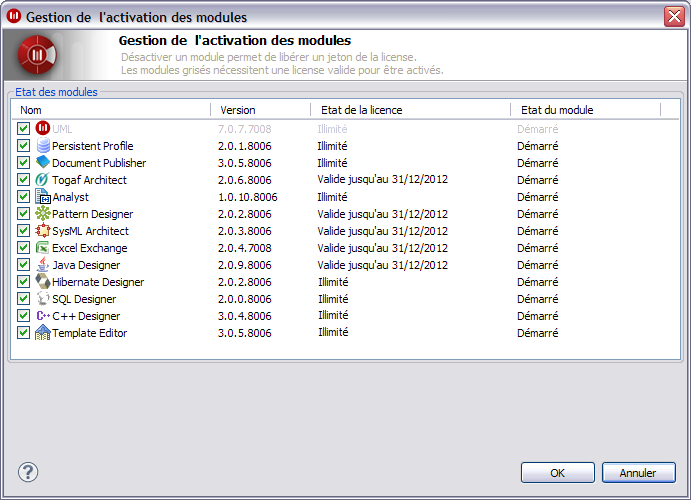
Task: Select the SQL Designer name text
Action: [84, 299]
